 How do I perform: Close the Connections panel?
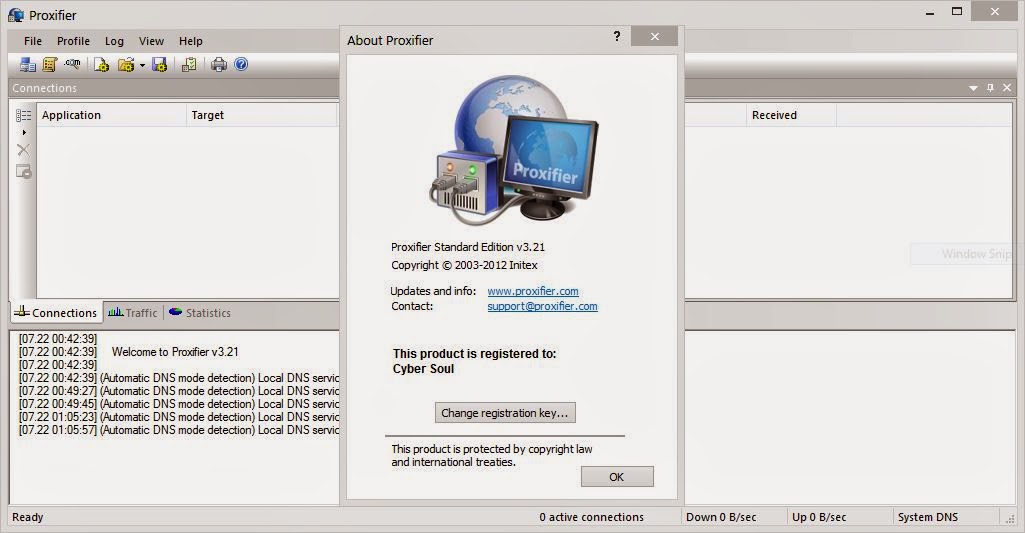(x=1007, y=88)
